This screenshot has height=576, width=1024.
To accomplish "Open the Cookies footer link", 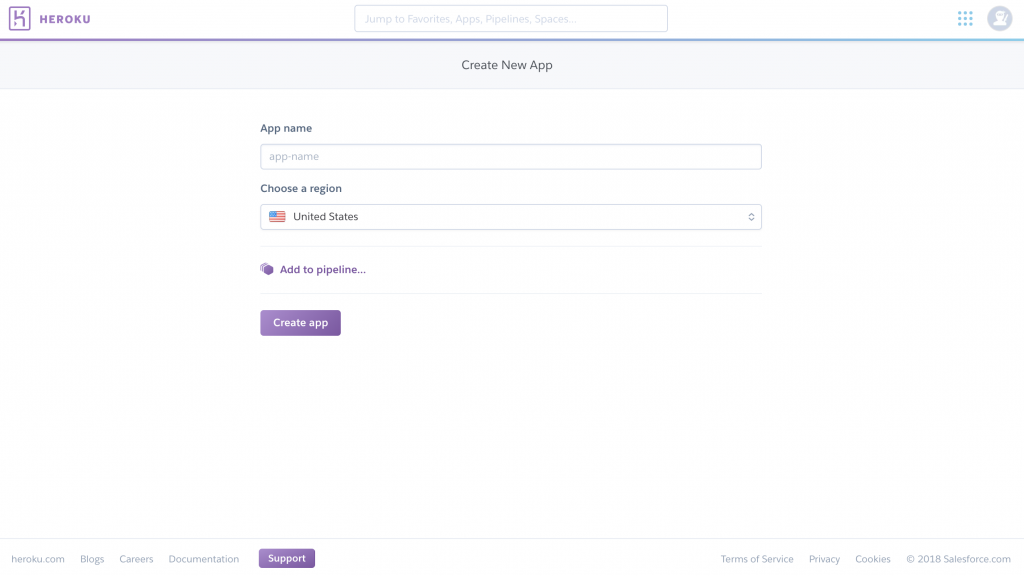I will pyautogui.click(x=873, y=559).
